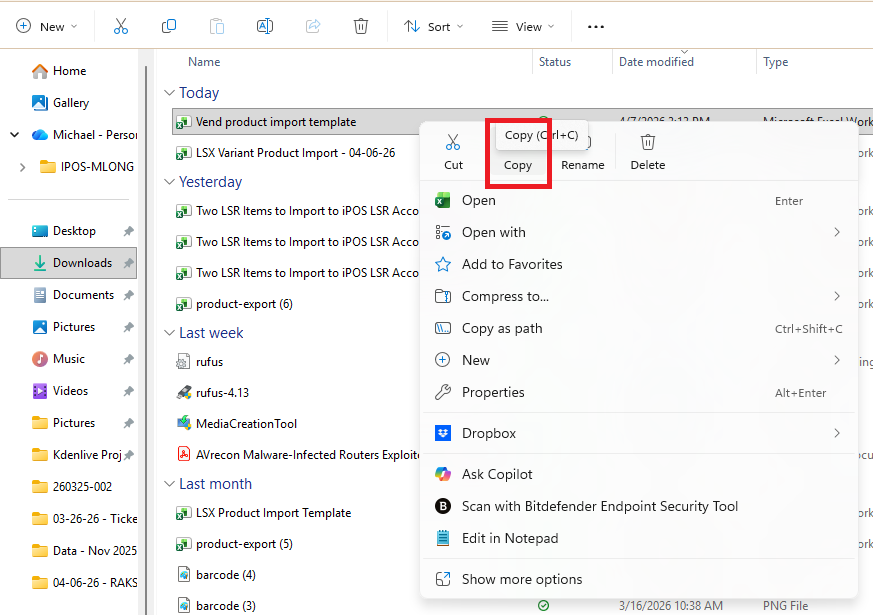Go to Home in navigation pane
Screen dimensions: 873x615
click(x=59, y=71)
